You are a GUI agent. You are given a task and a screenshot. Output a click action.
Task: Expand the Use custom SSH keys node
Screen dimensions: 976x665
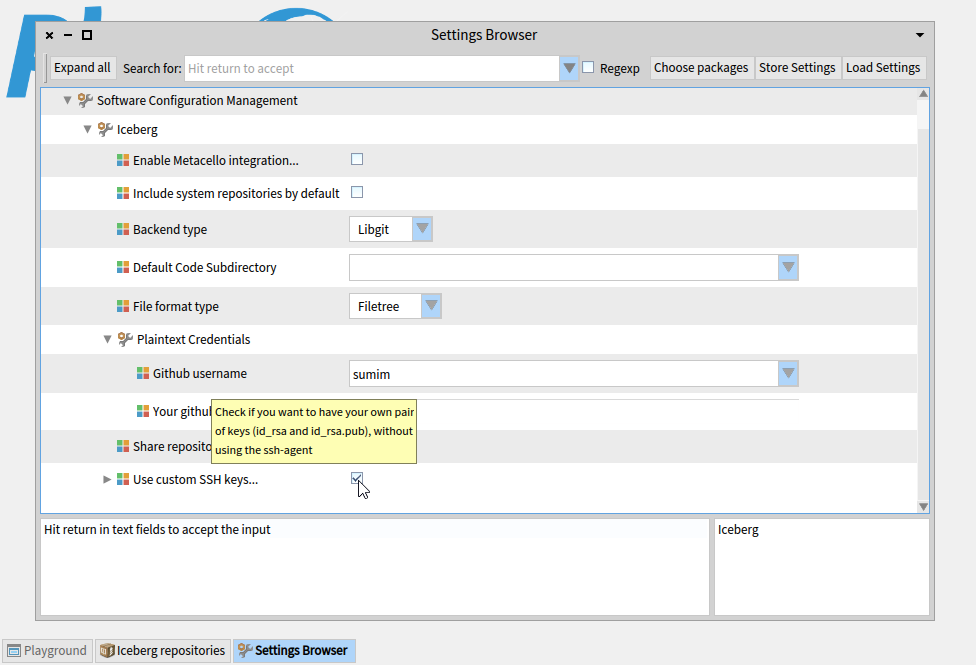click(107, 479)
